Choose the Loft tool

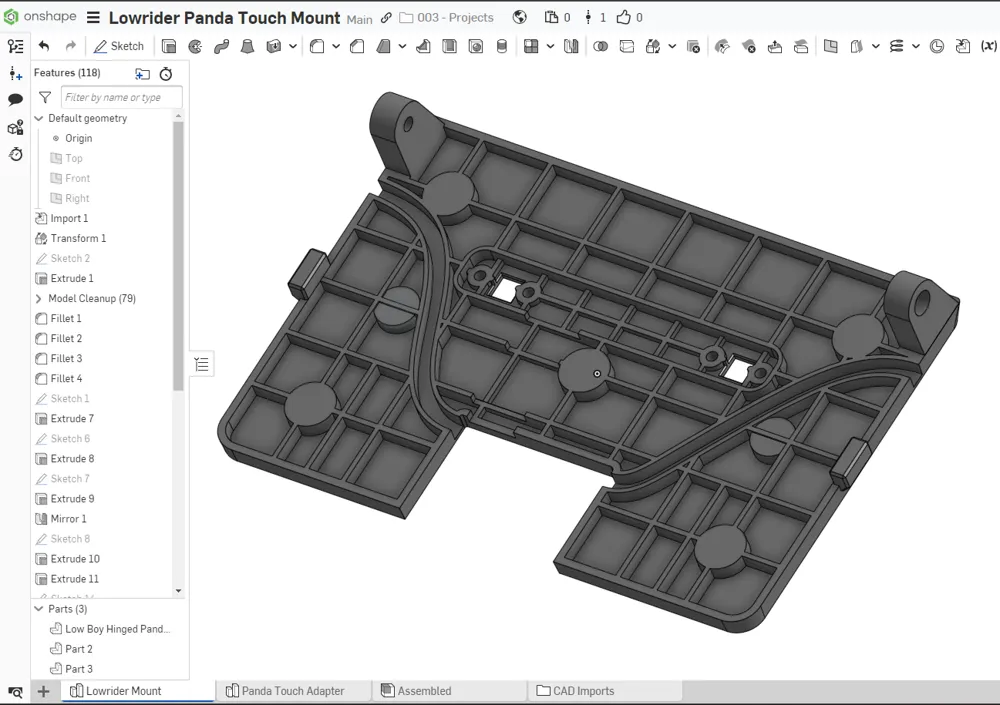[247, 46]
